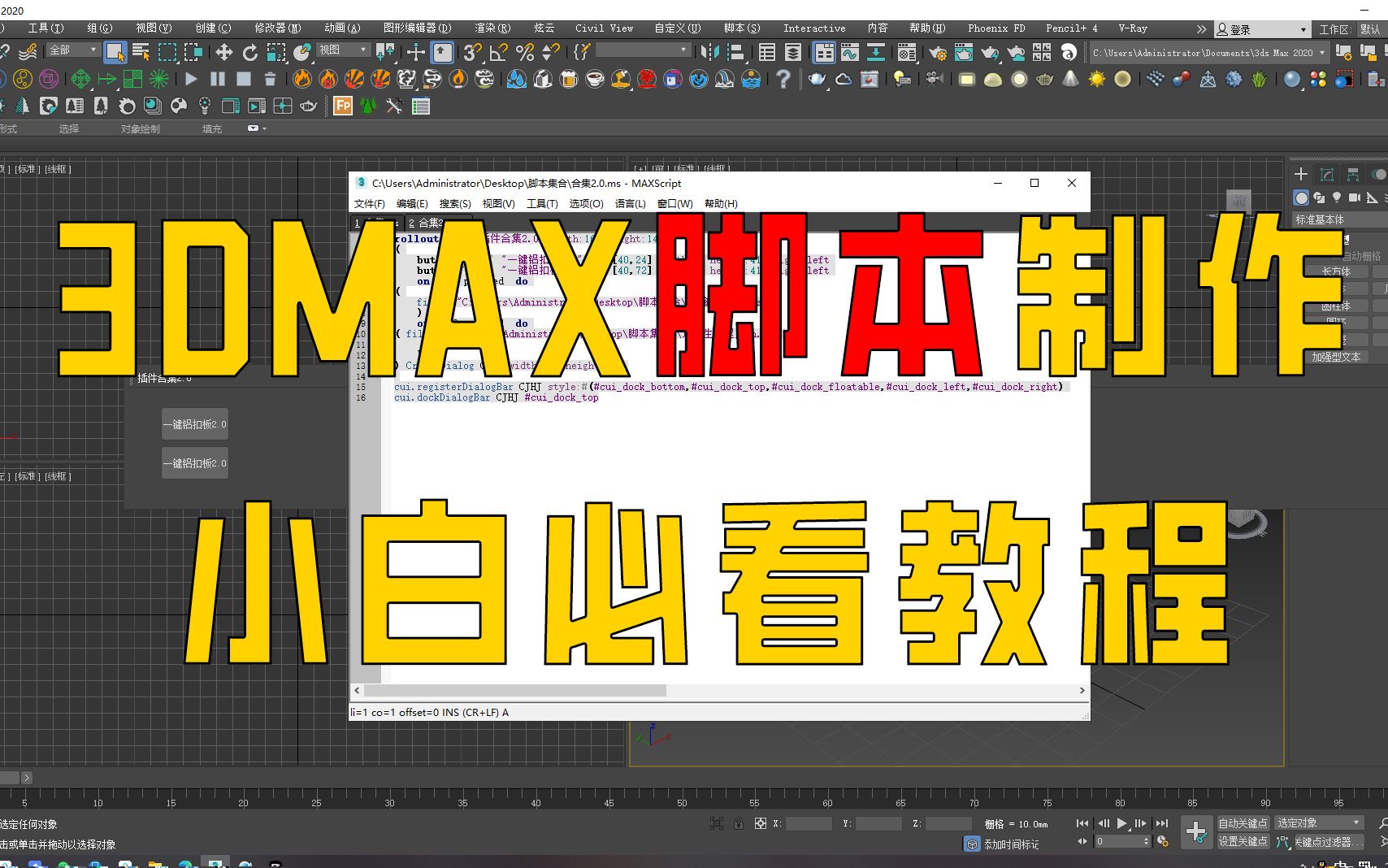Click the Phoenix FD coffee cup icon
The width and height of the screenshot is (1388, 868).
(595, 79)
